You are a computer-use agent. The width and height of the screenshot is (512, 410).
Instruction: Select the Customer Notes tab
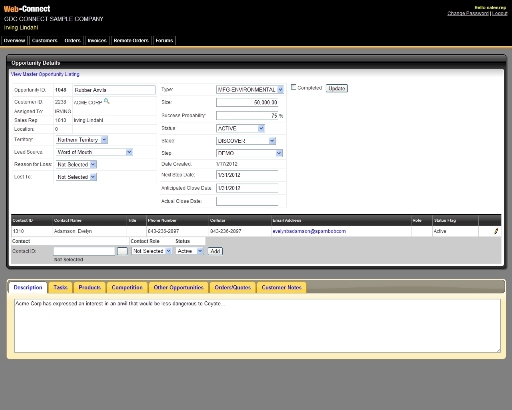[x=281, y=287]
